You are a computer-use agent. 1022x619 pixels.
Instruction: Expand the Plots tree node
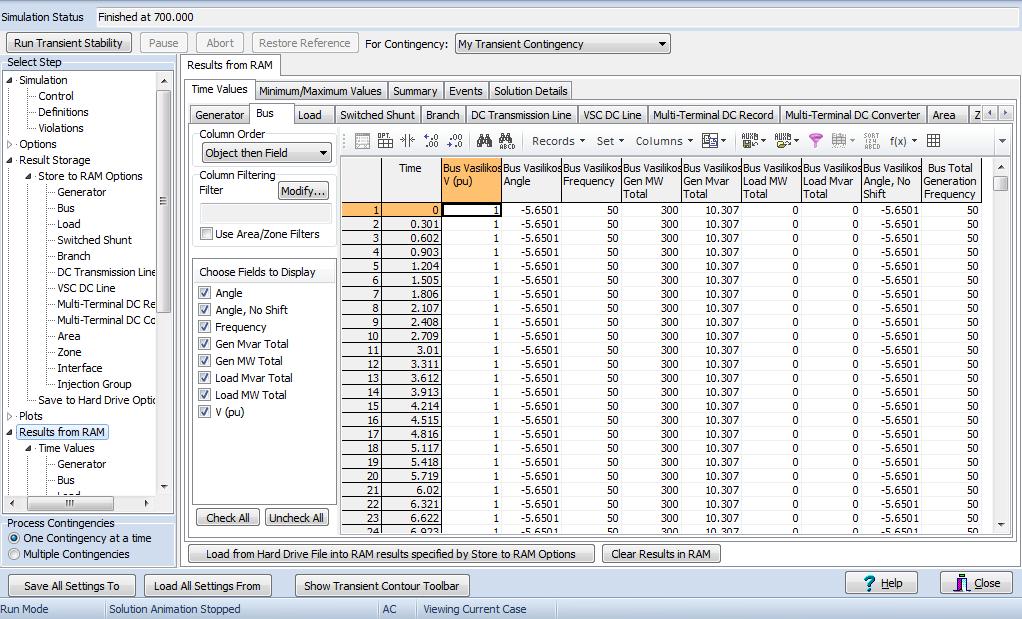click(10, 416)
